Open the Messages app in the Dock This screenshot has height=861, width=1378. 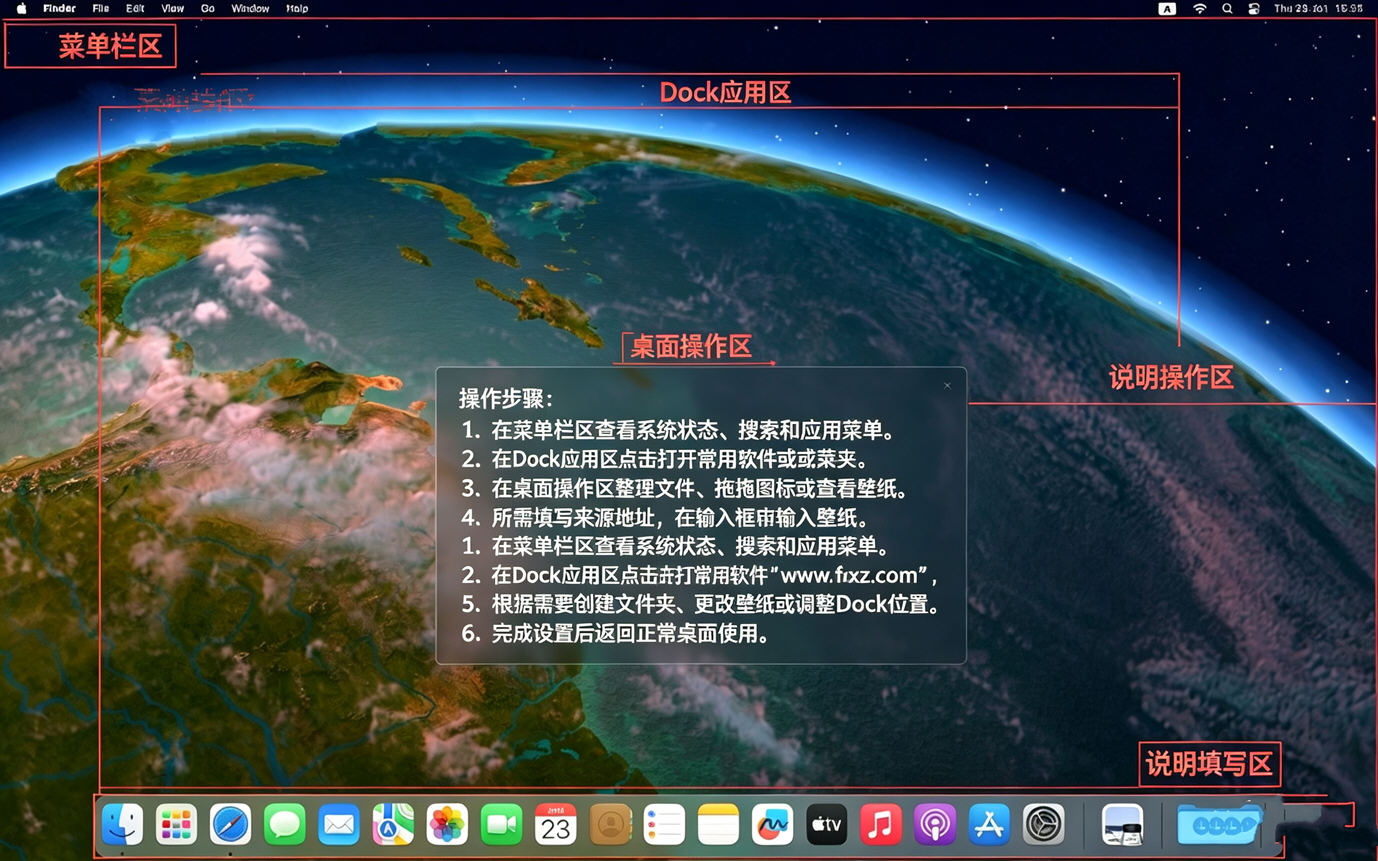click(x=285, y=825)
